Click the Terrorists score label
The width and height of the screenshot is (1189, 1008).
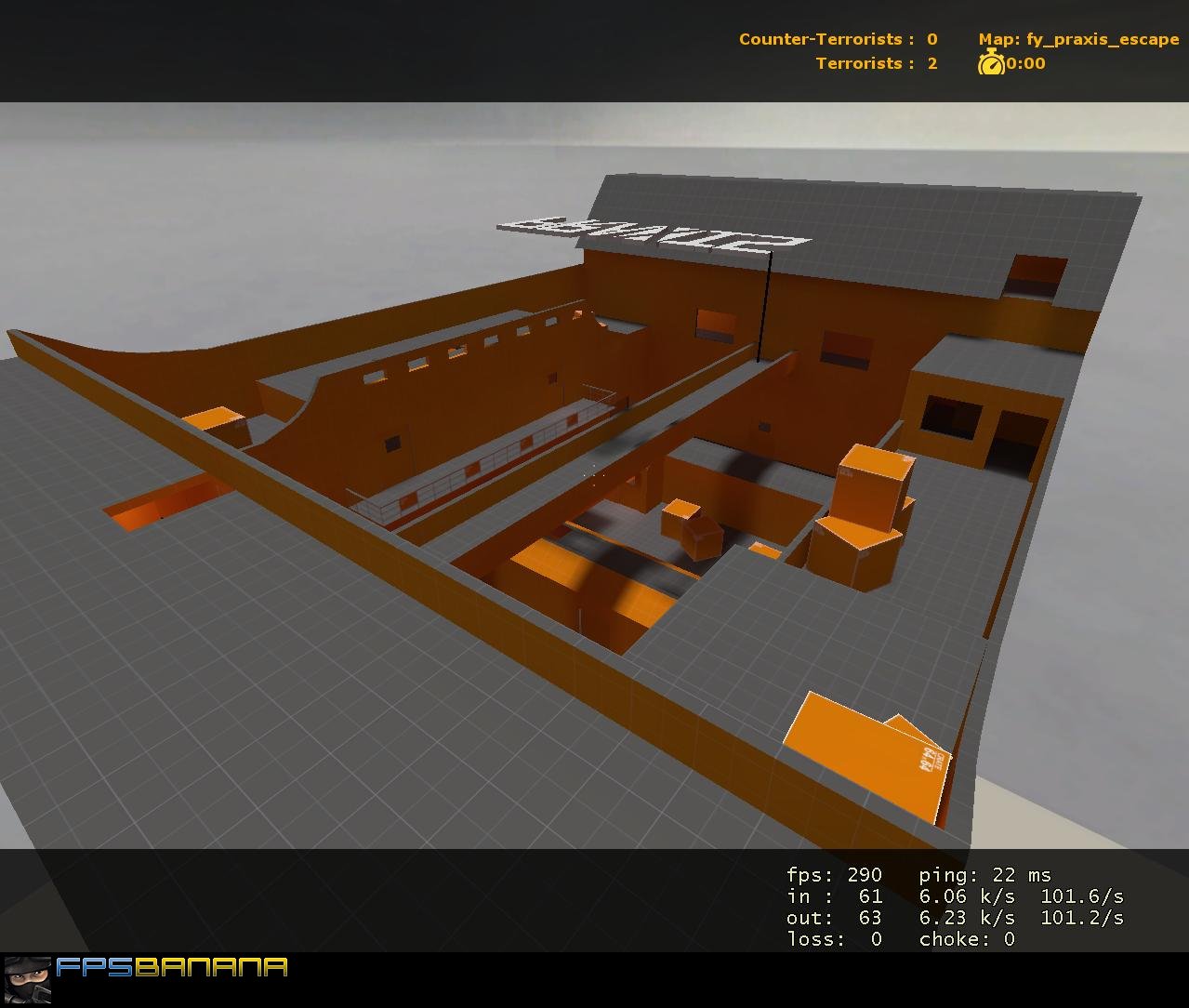876,63
